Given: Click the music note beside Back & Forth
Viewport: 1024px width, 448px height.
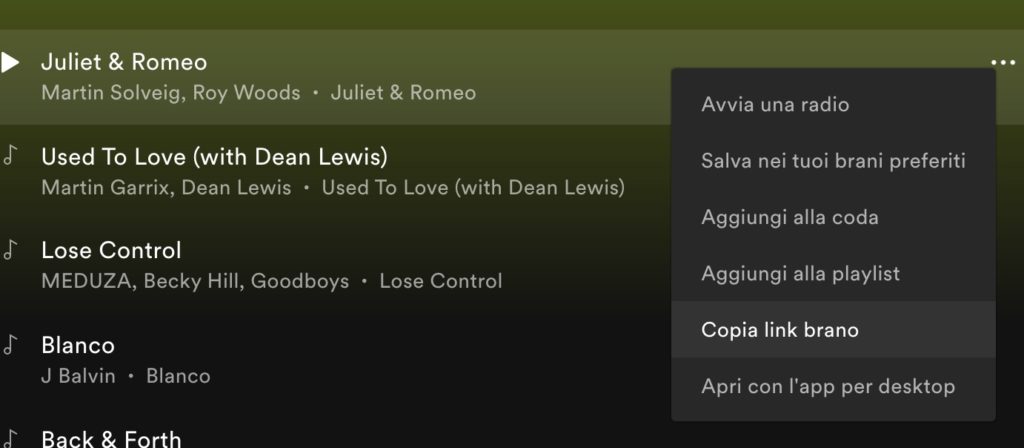Looking at the screenshot, I should pyautogui.click(x=10, y=439).
